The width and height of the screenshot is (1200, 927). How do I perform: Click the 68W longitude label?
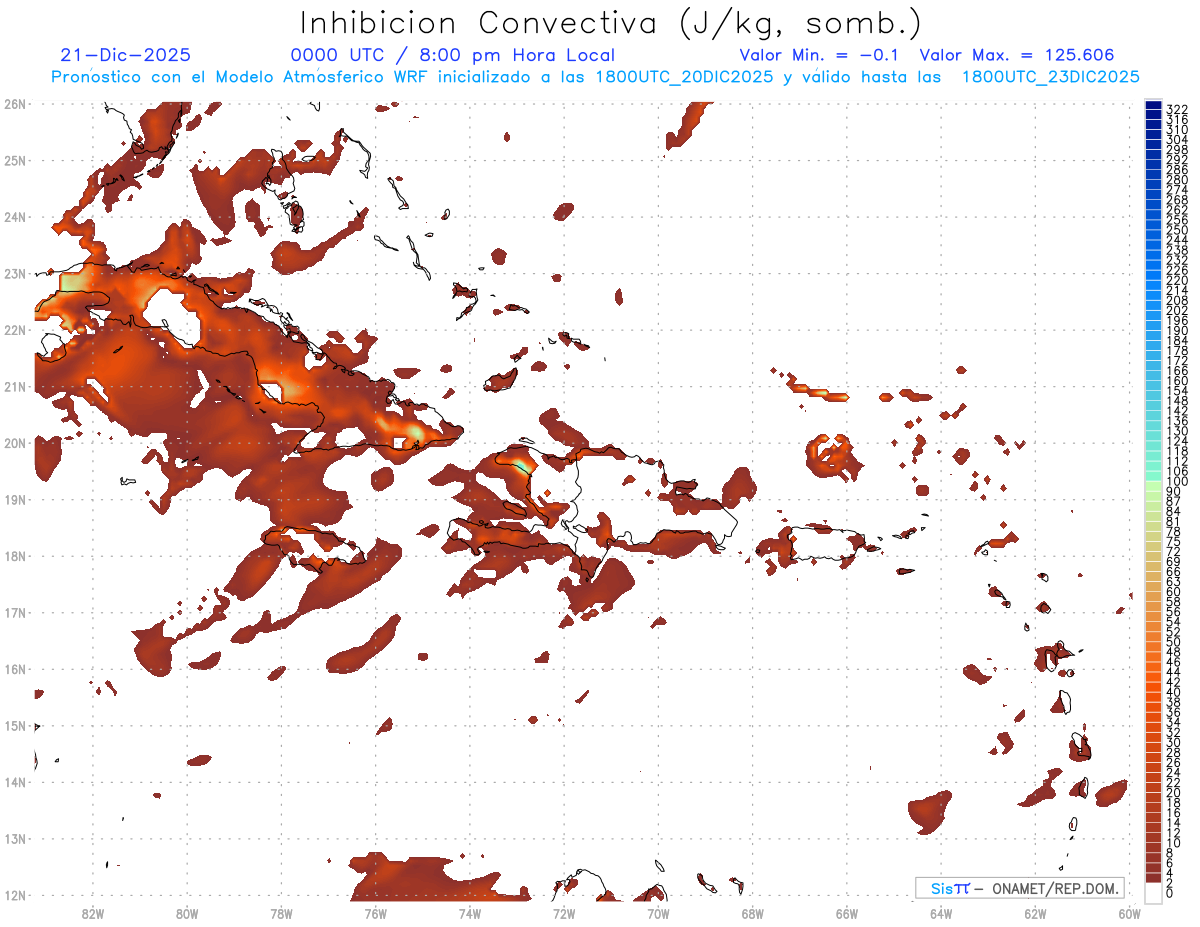[x=753, y=913]
